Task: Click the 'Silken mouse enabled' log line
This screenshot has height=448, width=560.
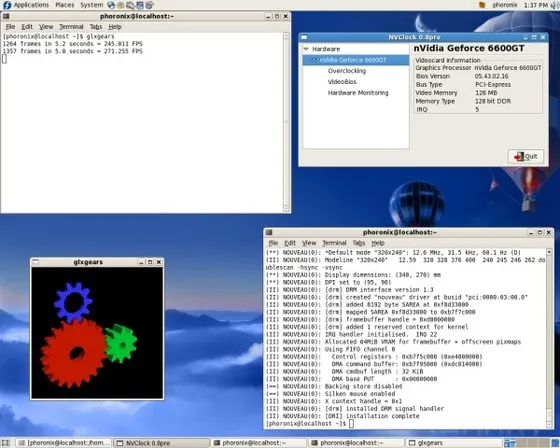Action: tap(330, 394)
